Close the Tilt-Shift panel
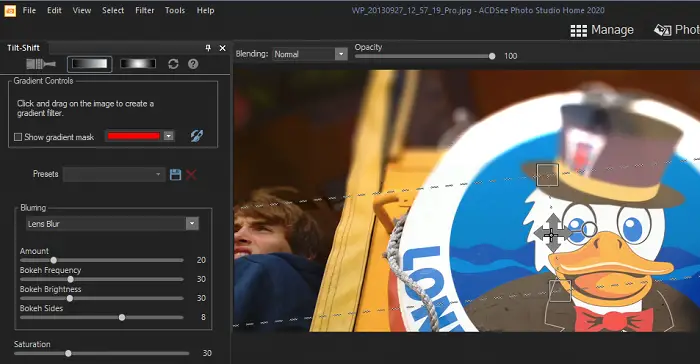The height and width of the screenshot is (364, 700). pos(222,48)
